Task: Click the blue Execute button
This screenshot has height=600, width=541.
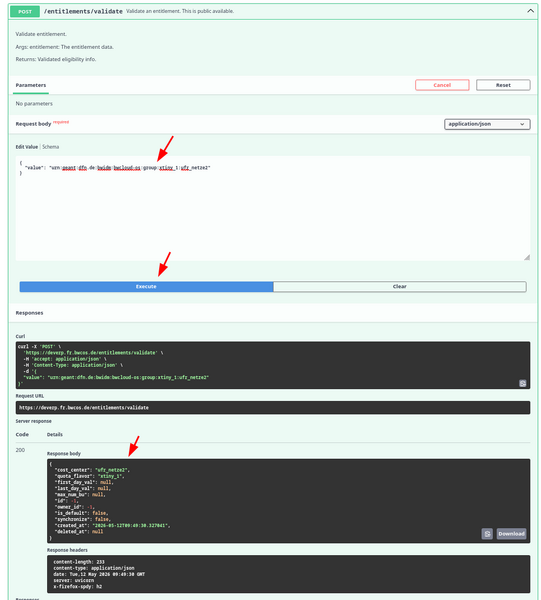Action: click(x=146, y=287)
